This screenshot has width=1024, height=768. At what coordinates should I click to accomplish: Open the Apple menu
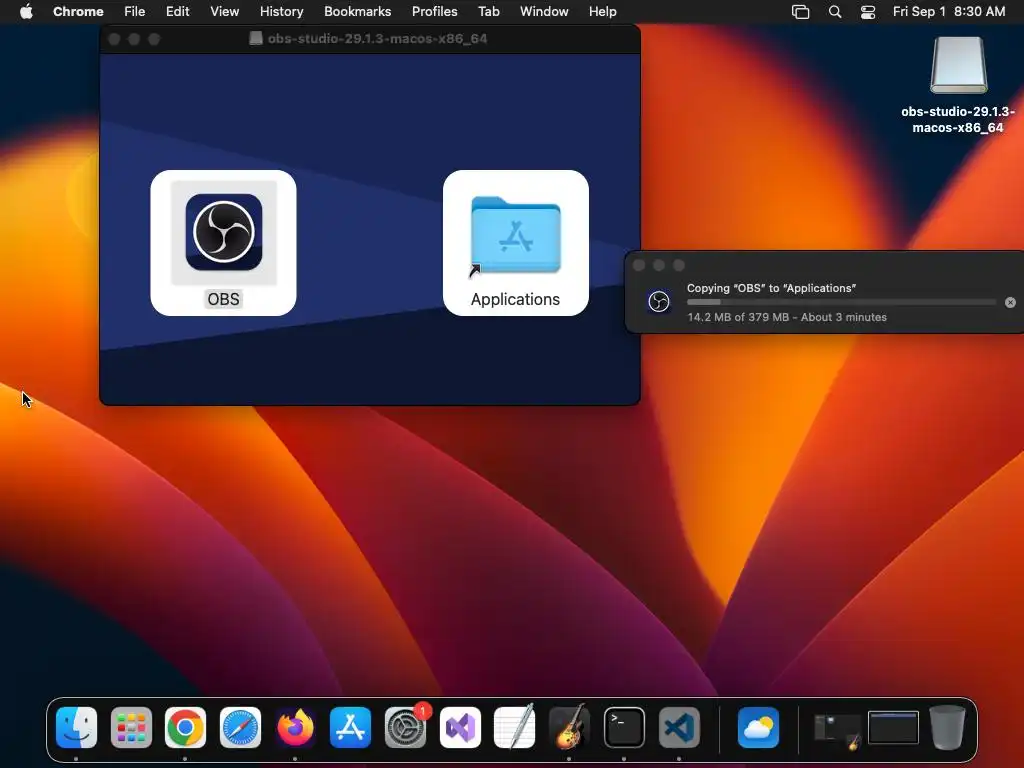click(26, 12)
